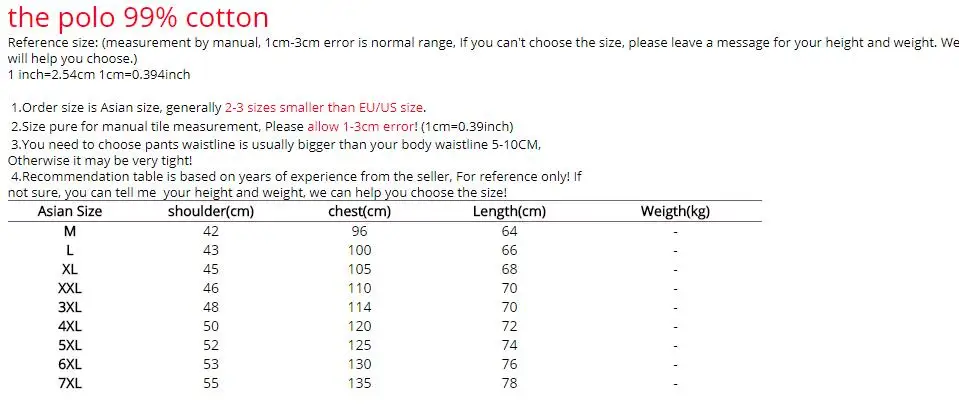
Task: Select the "shoulder(cm)" column header
Action: [210, 211]
